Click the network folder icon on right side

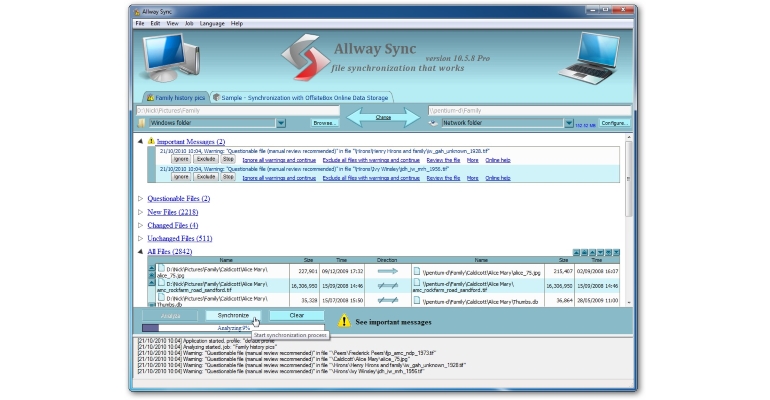pos(433,123)
